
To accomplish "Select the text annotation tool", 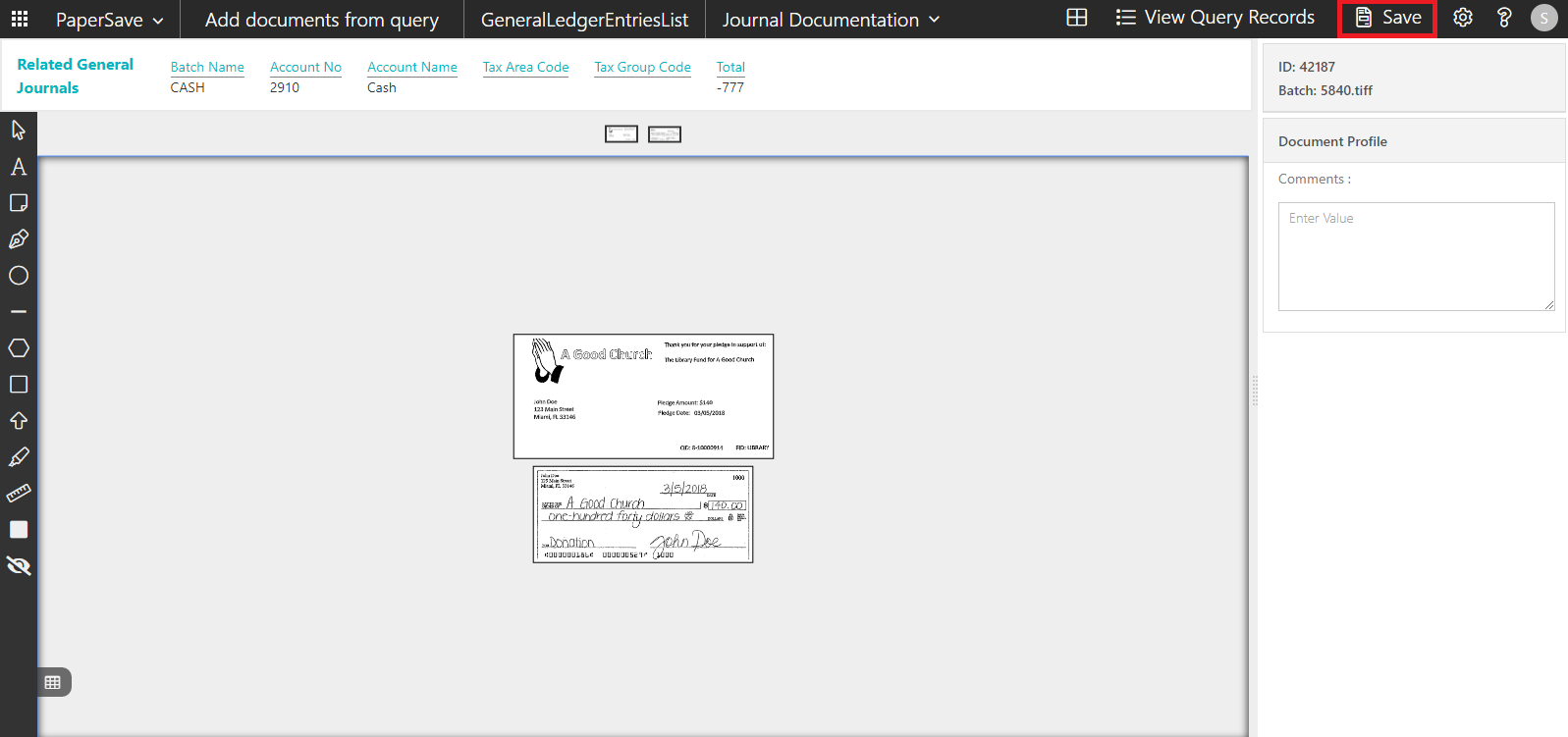I will click(18, 167).
